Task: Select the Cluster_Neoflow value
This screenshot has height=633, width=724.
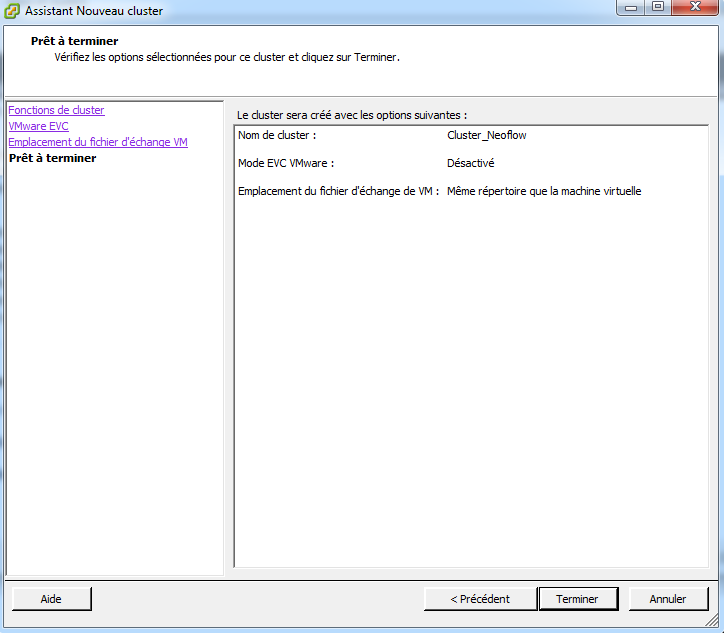Action: coord(487,135)
